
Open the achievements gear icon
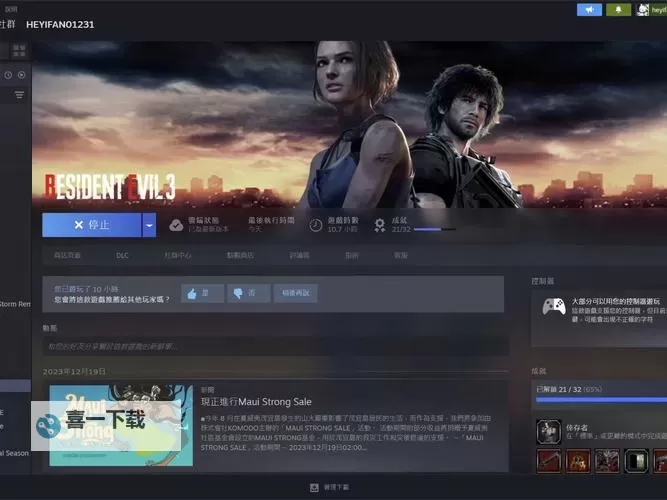[x=379, y=225]
